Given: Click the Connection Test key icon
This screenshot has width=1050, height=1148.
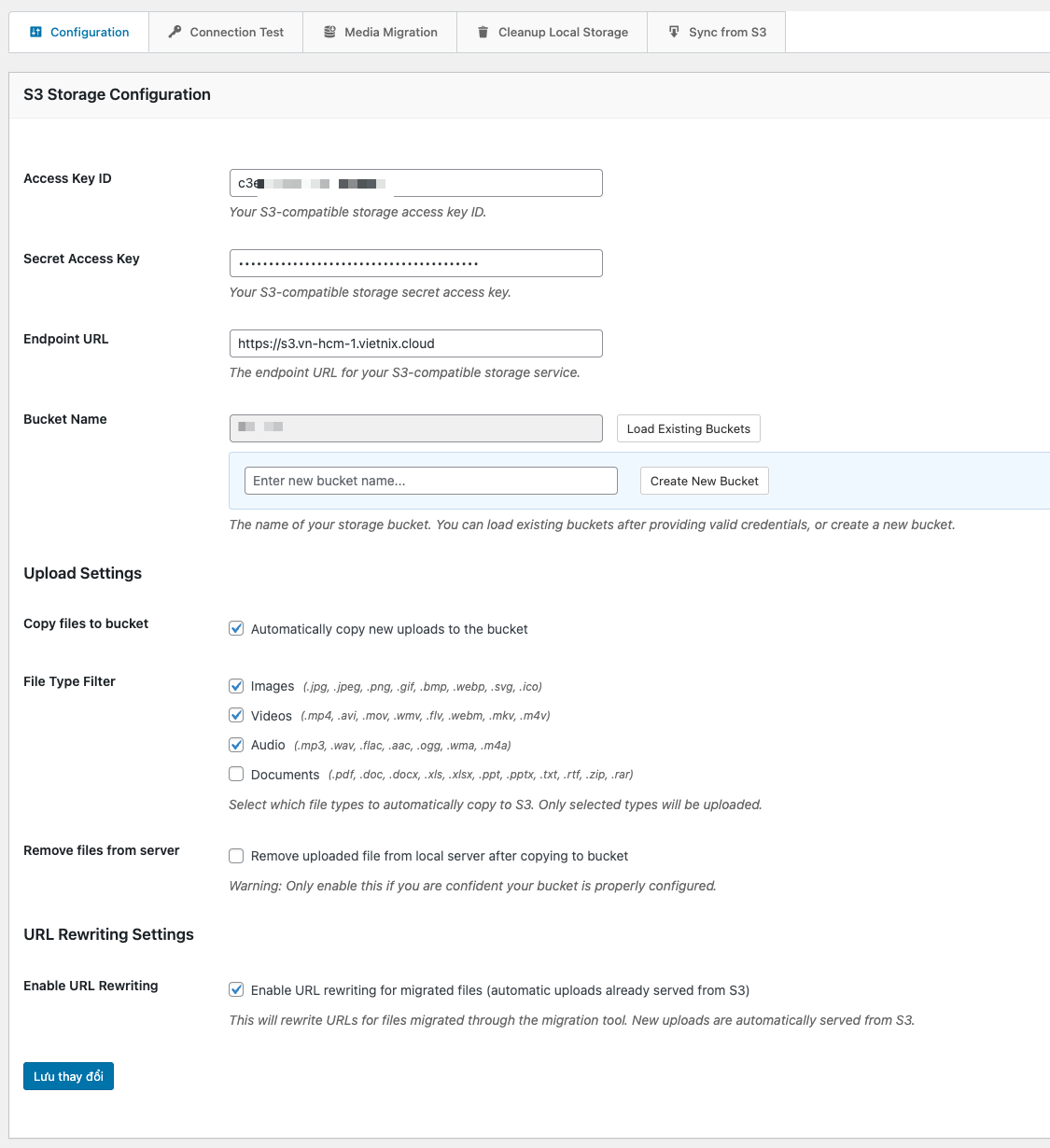Looking at the screenshot, I should (175, 32).
